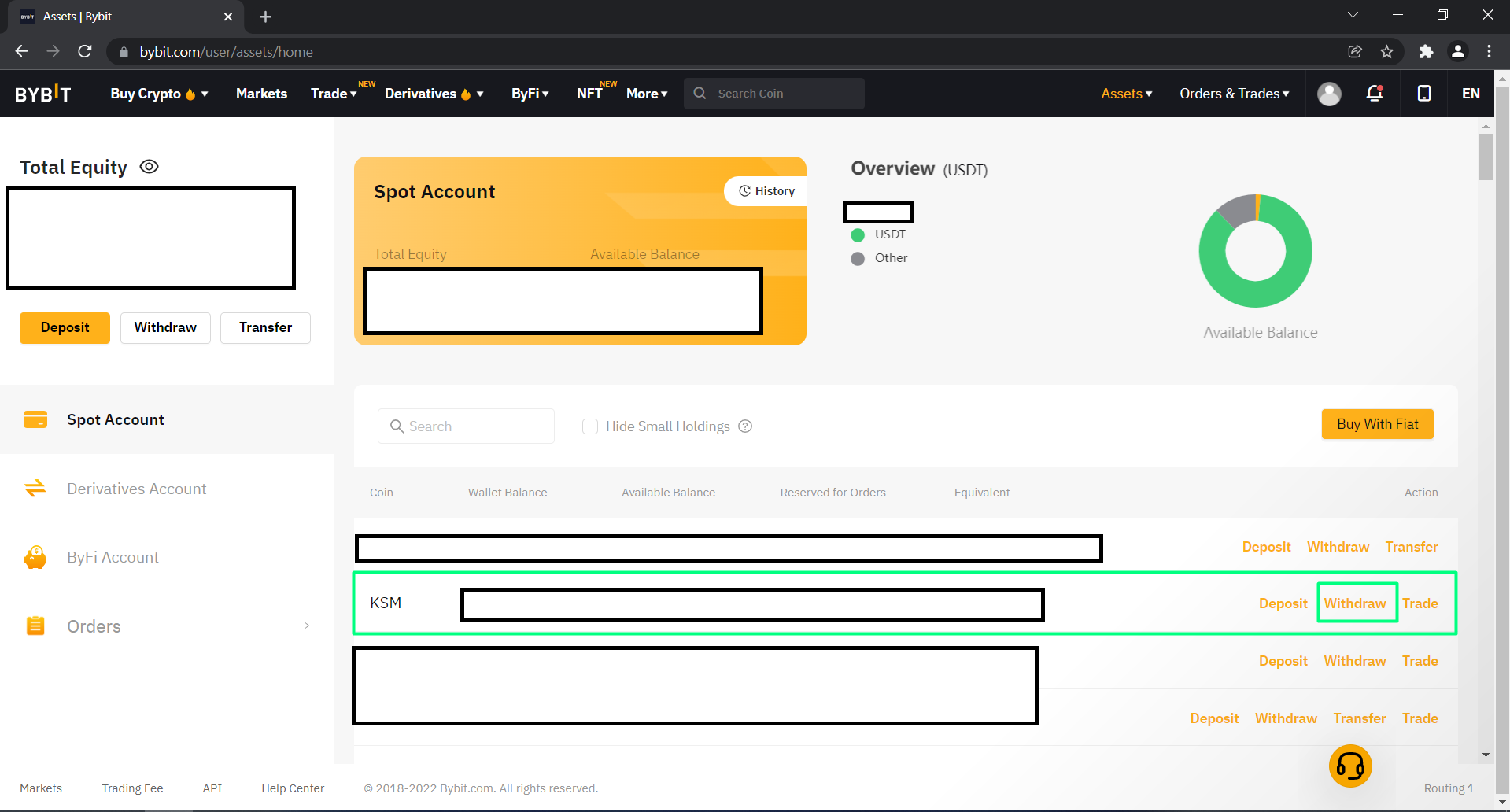Open the Orders & Trades dropdown
The height and width of the screenshot is (812, 1510).
coord(1234,94)
